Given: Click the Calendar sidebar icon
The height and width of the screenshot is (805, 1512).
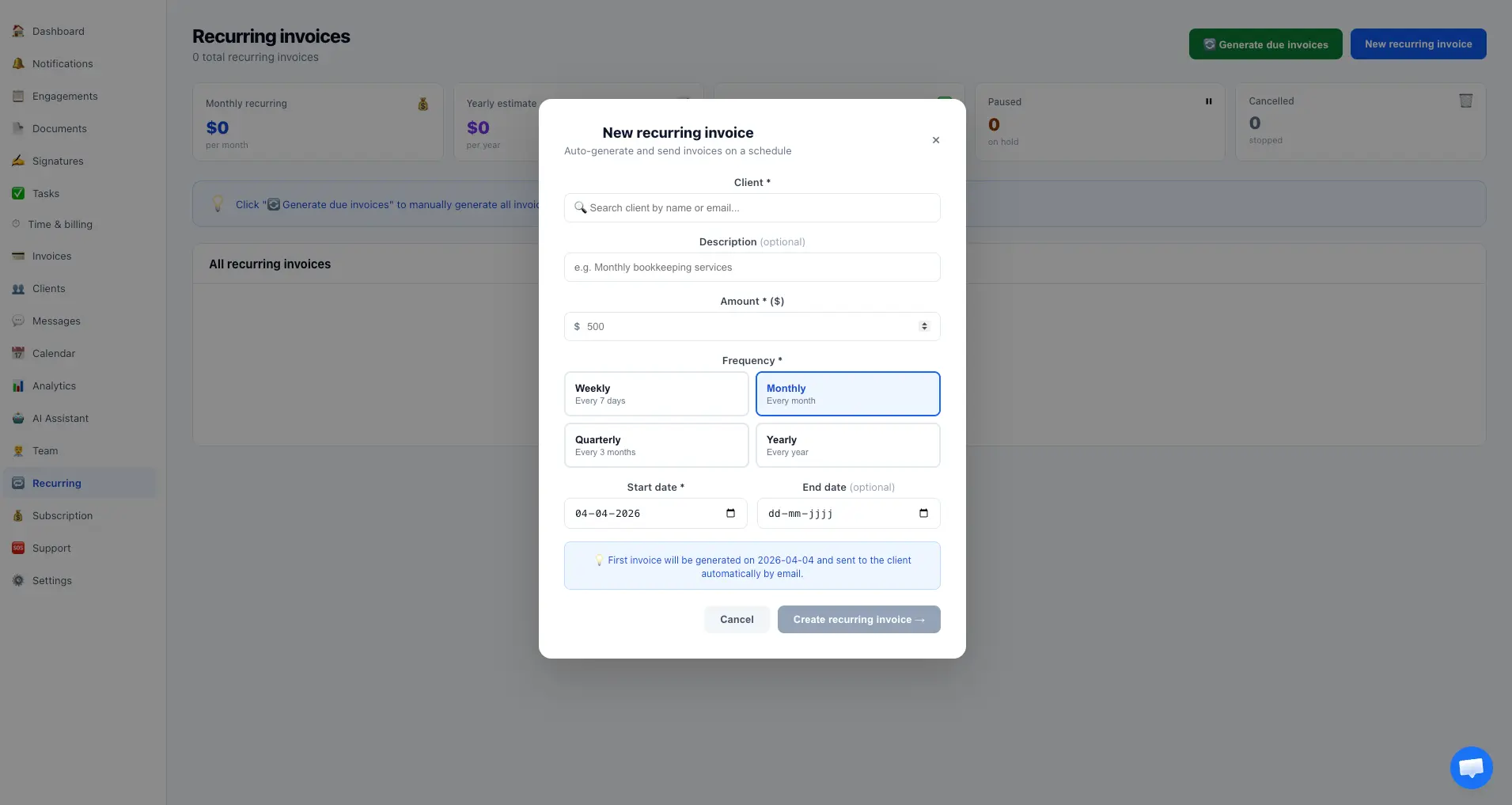Looking at the screenshot, I should [x=18, y=354].
